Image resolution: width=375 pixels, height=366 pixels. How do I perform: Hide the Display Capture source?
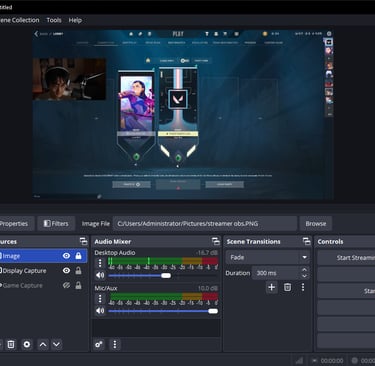[x=66, y=270]
